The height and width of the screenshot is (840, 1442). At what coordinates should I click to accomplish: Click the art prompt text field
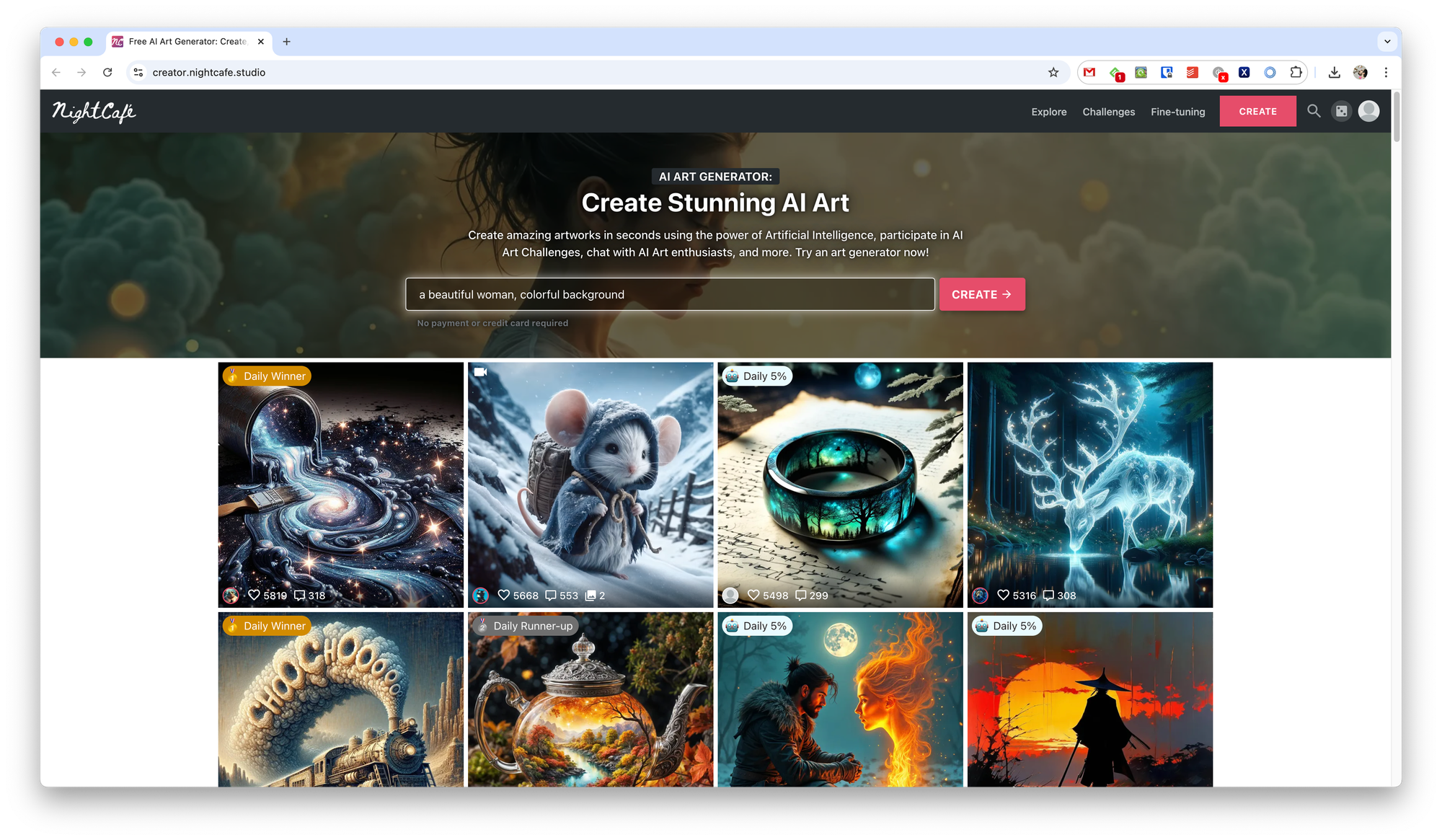[x=669, y=294]
